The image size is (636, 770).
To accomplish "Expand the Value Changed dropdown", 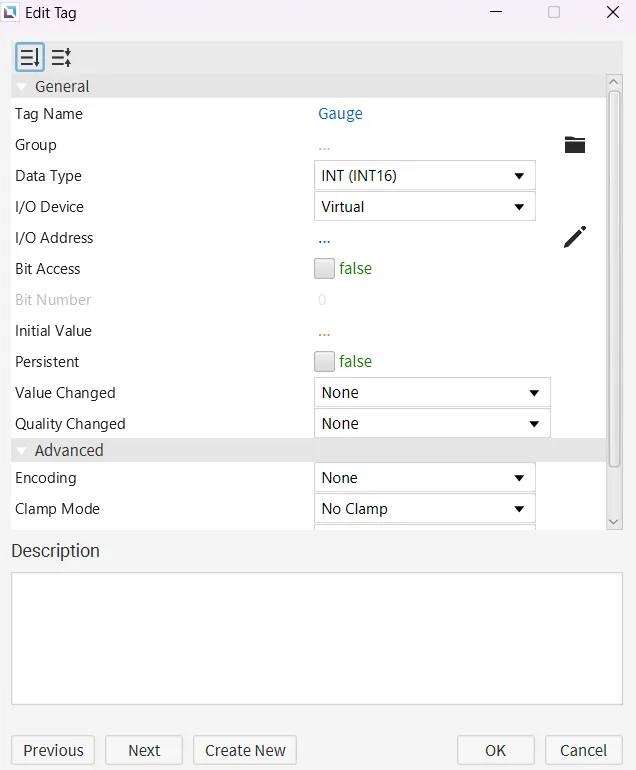I will pyautogui.click(x=432, y=393).
